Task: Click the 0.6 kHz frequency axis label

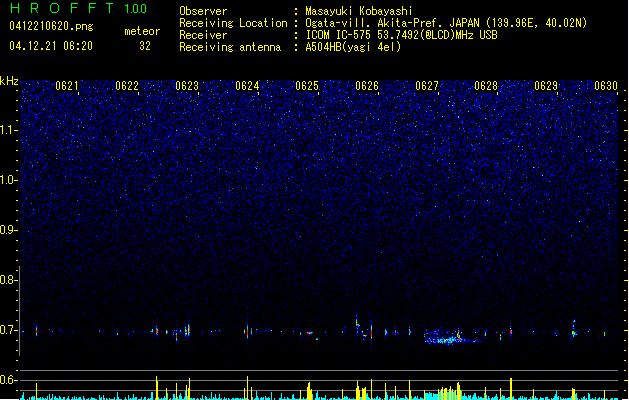Action: [8, 380]
